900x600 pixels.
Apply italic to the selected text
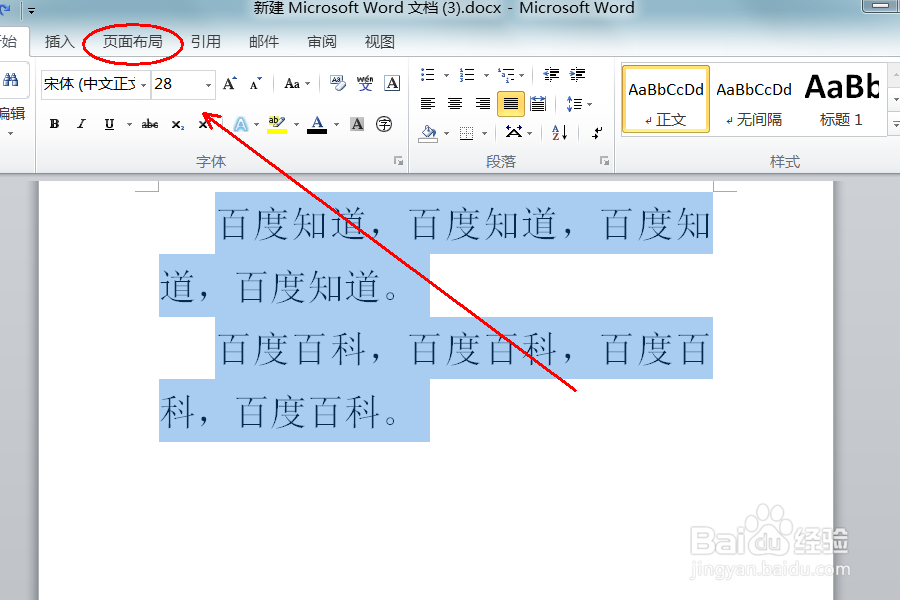(80, 124)
